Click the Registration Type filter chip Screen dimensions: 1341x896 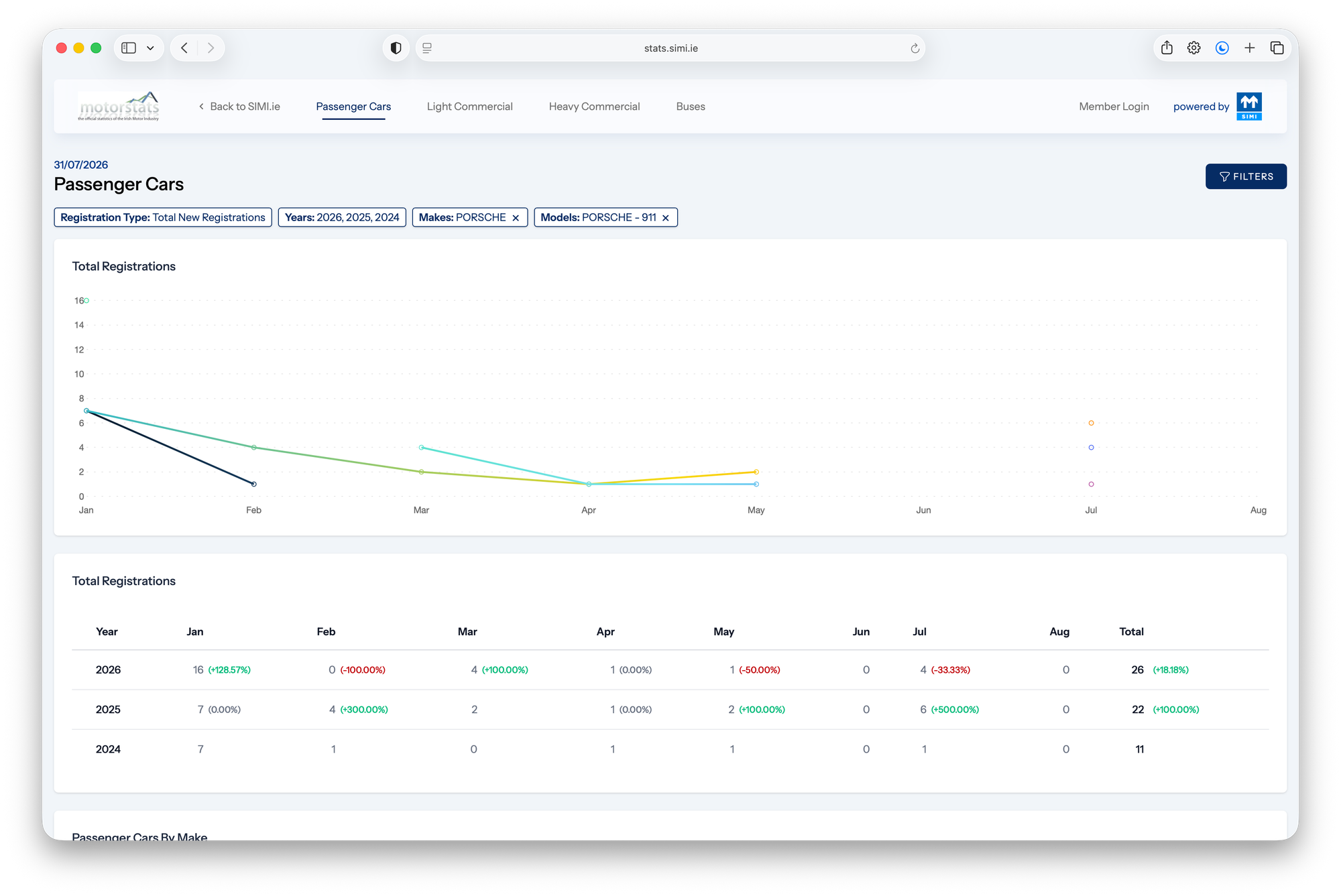pyautogui.click(x=163, y=217)
